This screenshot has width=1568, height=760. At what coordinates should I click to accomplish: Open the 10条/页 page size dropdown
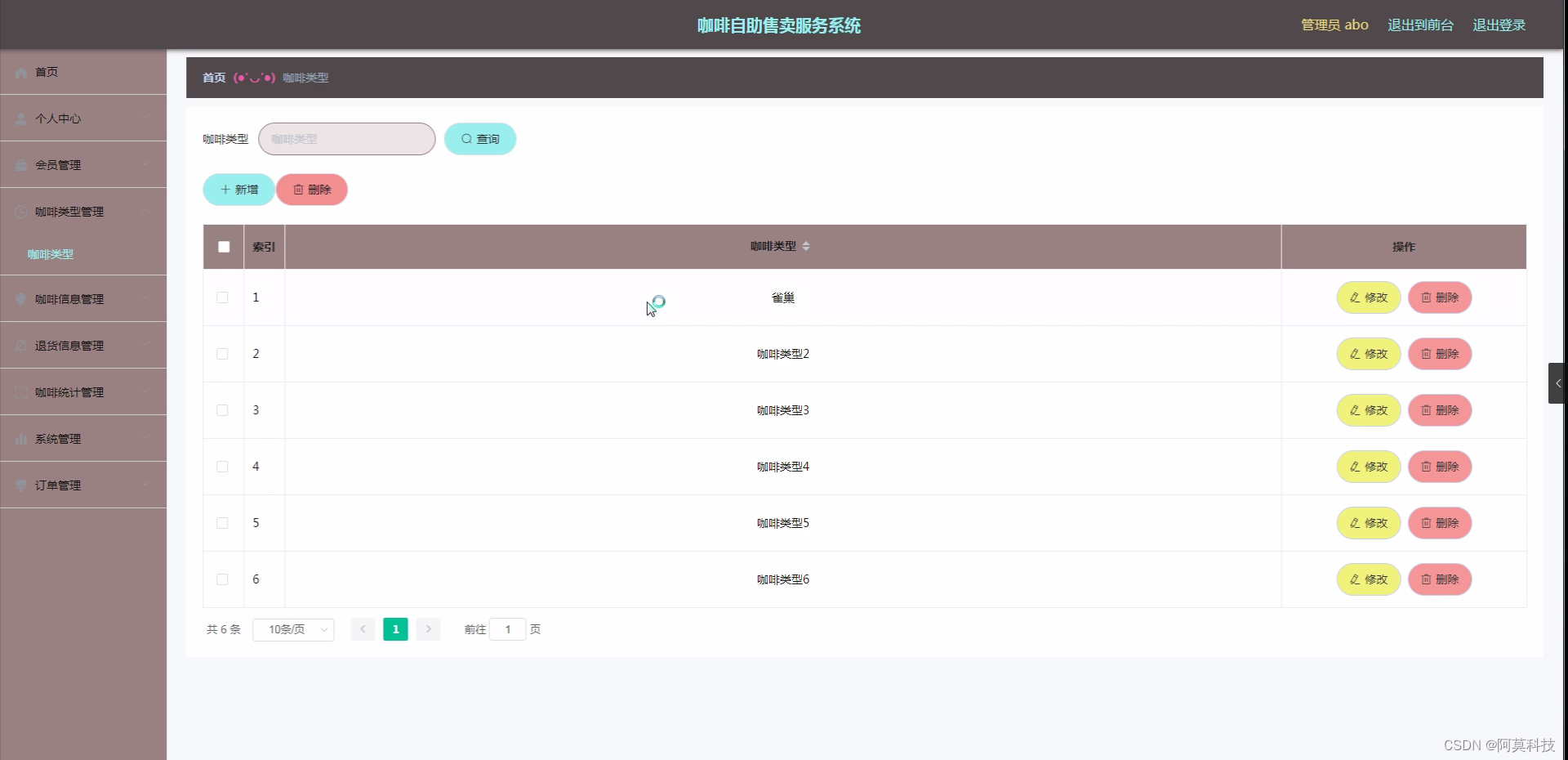coord(292,629)
